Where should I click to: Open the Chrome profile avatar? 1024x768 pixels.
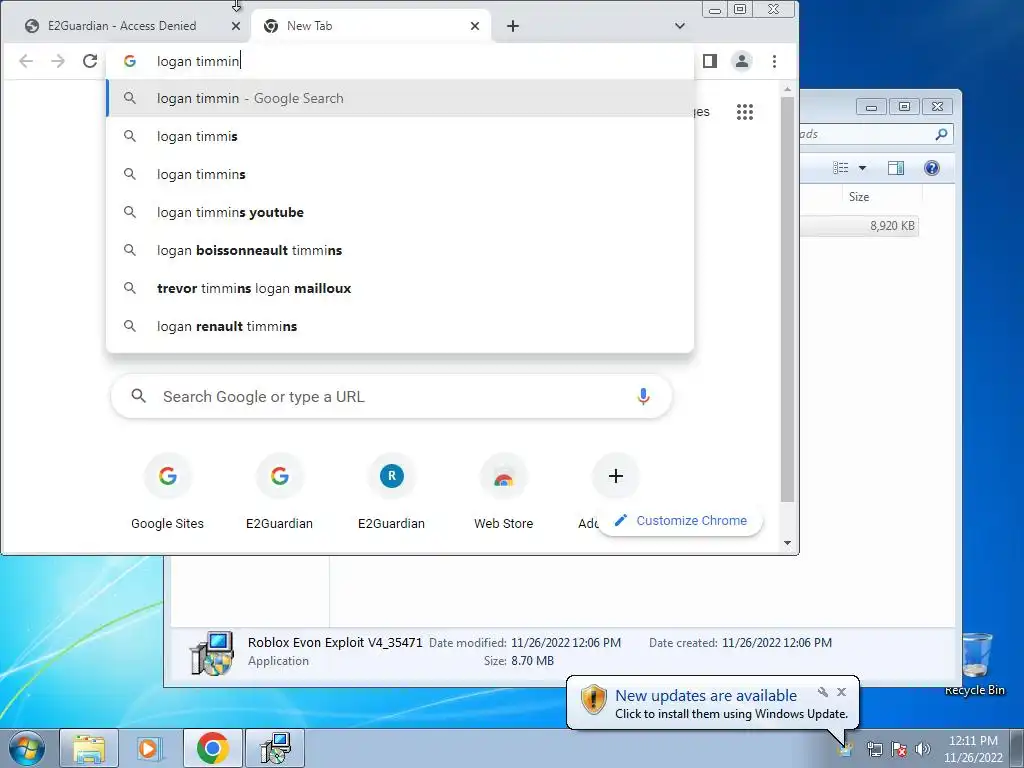pos(742,61)
